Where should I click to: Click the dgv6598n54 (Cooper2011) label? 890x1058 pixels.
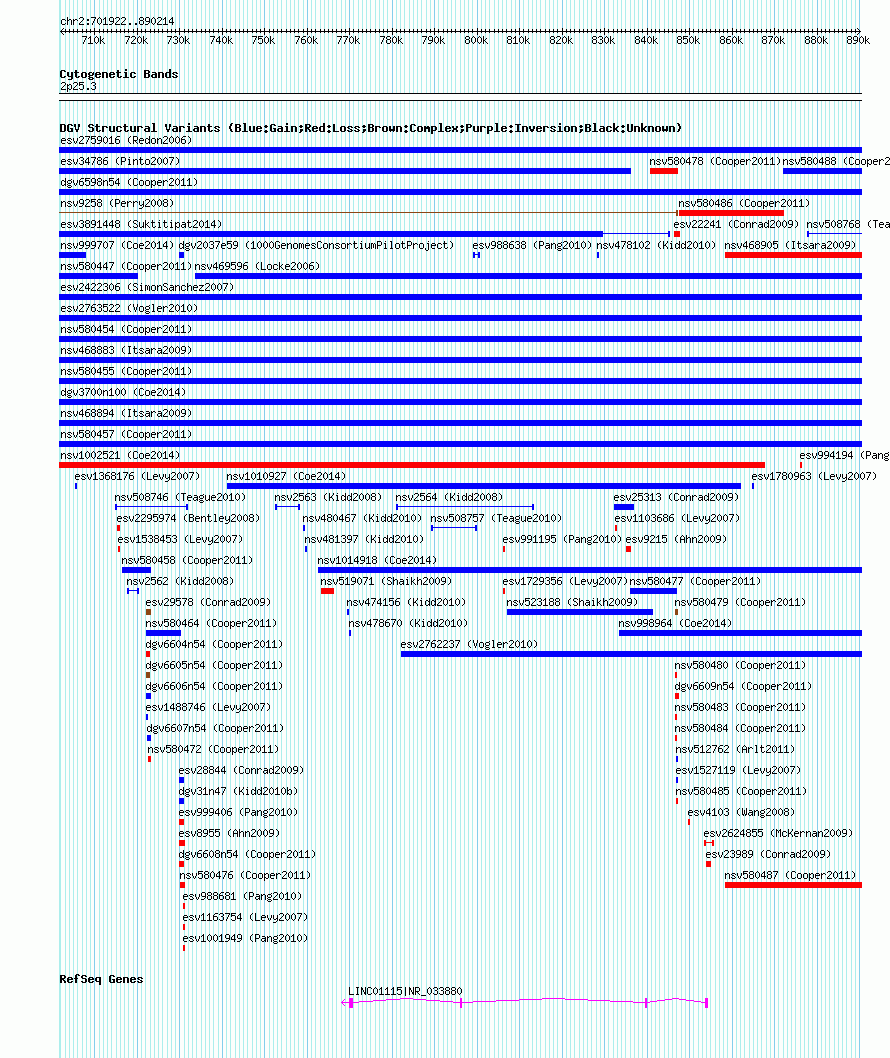click(x=129, y=182)
